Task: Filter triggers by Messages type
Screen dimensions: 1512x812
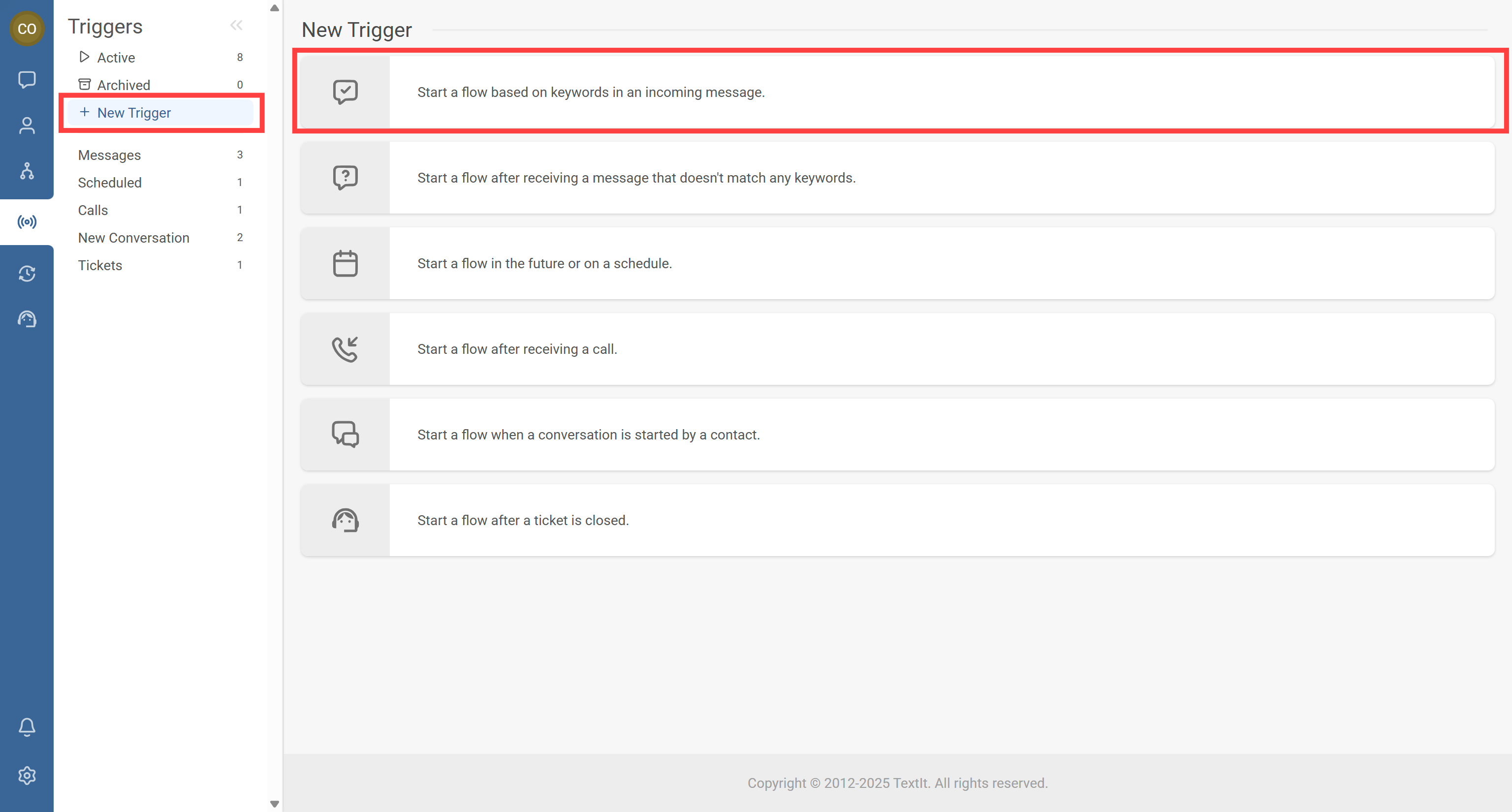Action: click(x=109, y=155)
